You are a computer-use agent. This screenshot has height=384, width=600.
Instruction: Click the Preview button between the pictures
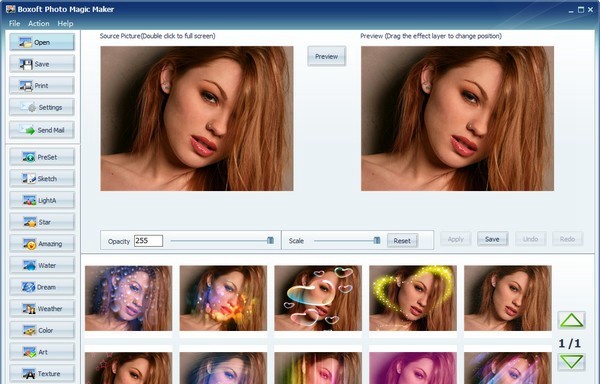326,56
